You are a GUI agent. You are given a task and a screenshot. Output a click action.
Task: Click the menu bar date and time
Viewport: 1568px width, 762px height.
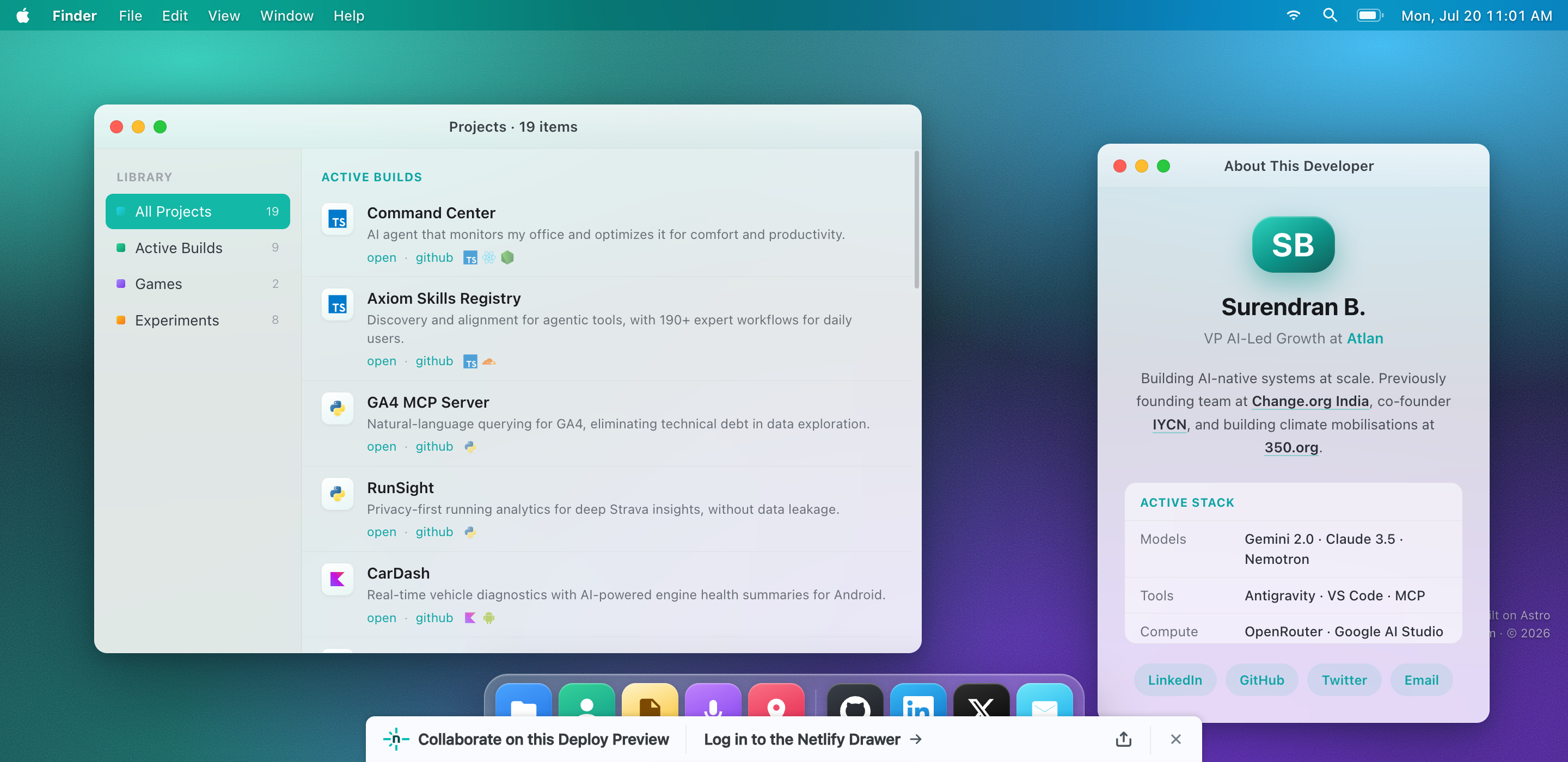pos(1476,16)
